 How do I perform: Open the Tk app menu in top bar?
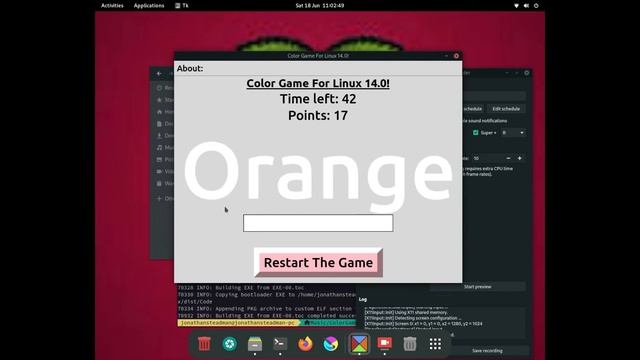[182, 6]
